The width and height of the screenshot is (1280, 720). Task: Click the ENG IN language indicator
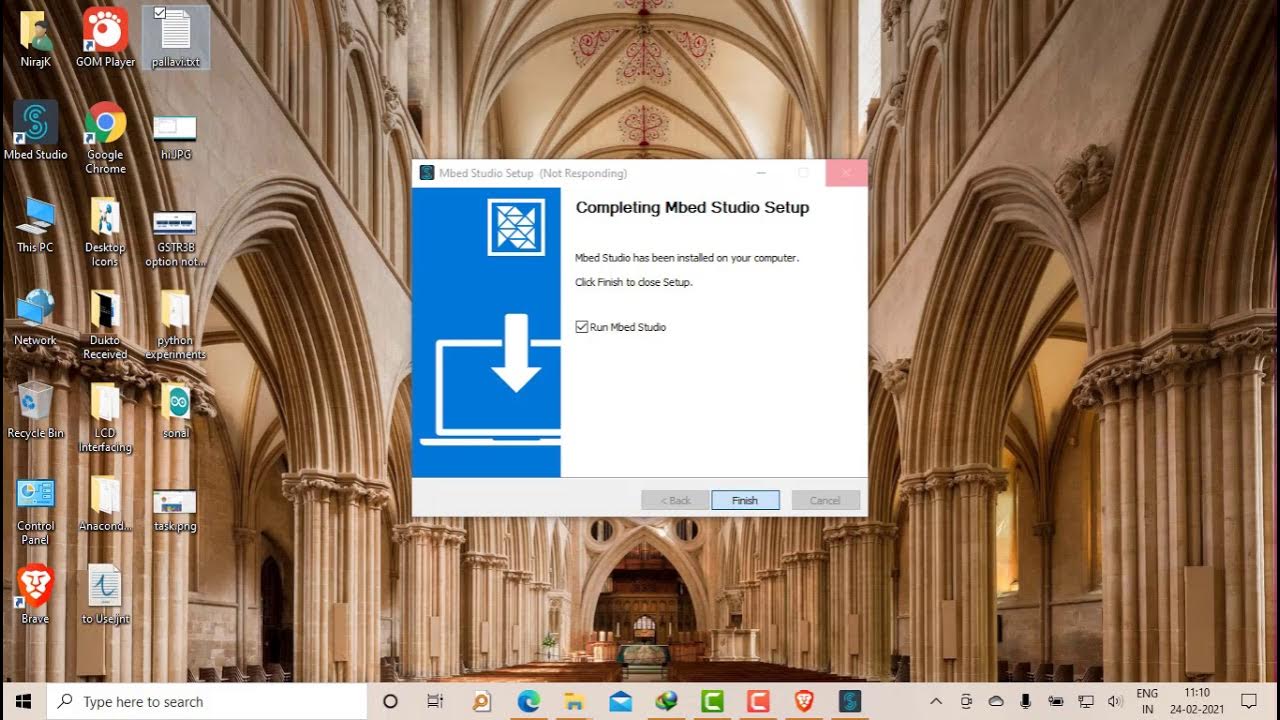pos(1147,701)
